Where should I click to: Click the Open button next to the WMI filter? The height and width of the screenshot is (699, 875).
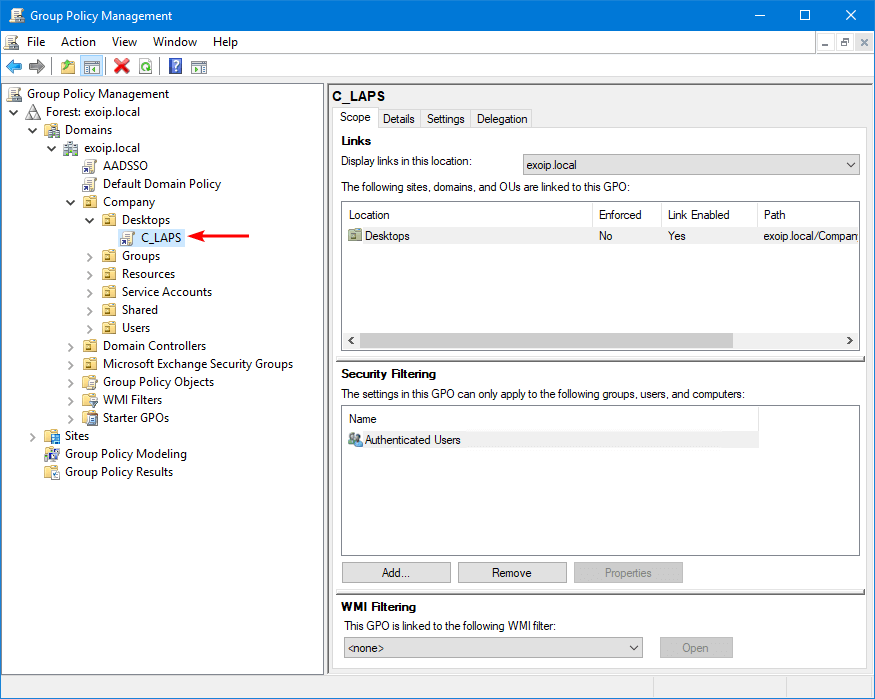[696, 648]
